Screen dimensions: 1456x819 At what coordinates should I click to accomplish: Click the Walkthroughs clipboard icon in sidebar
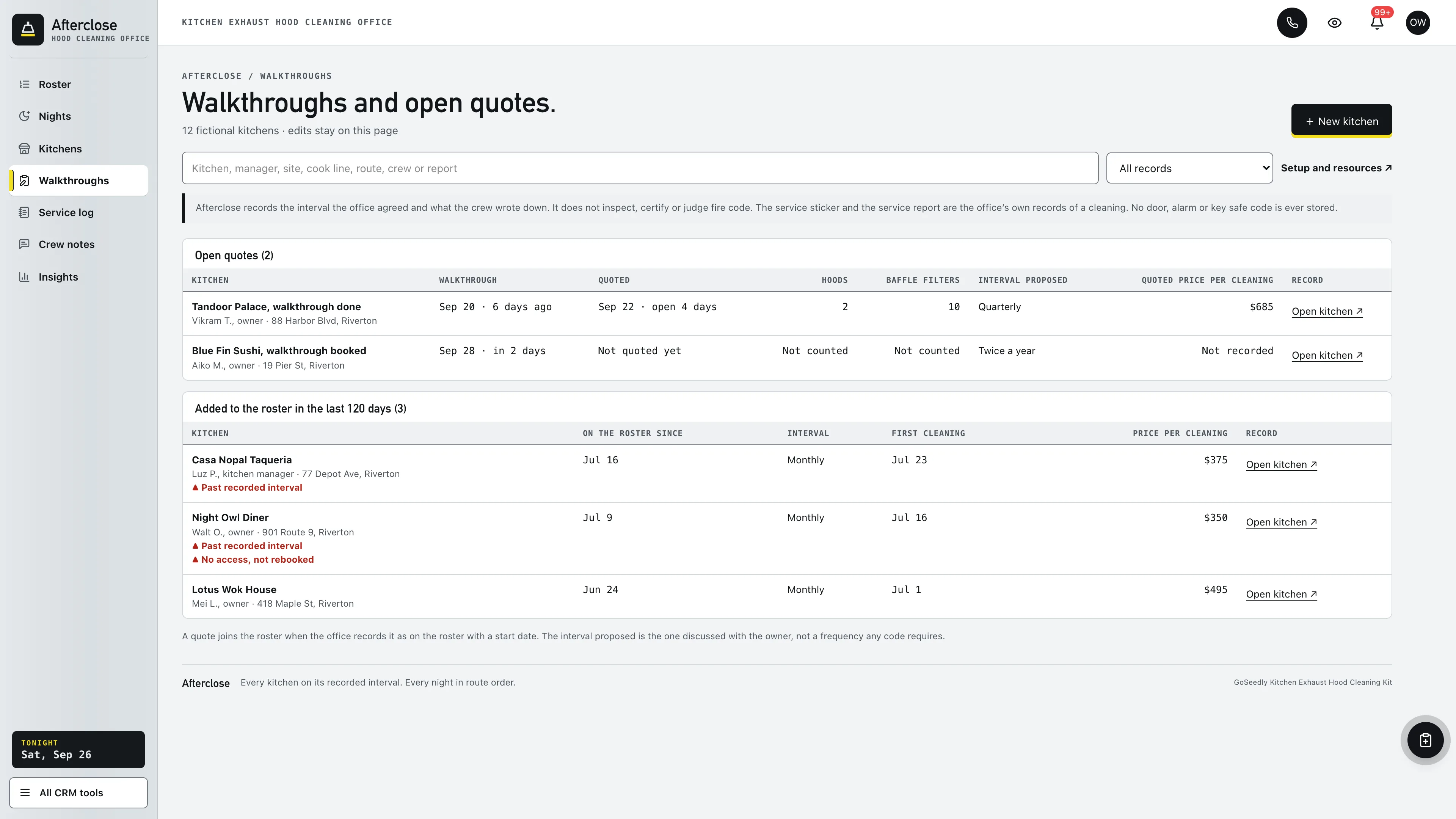(24, 181)
